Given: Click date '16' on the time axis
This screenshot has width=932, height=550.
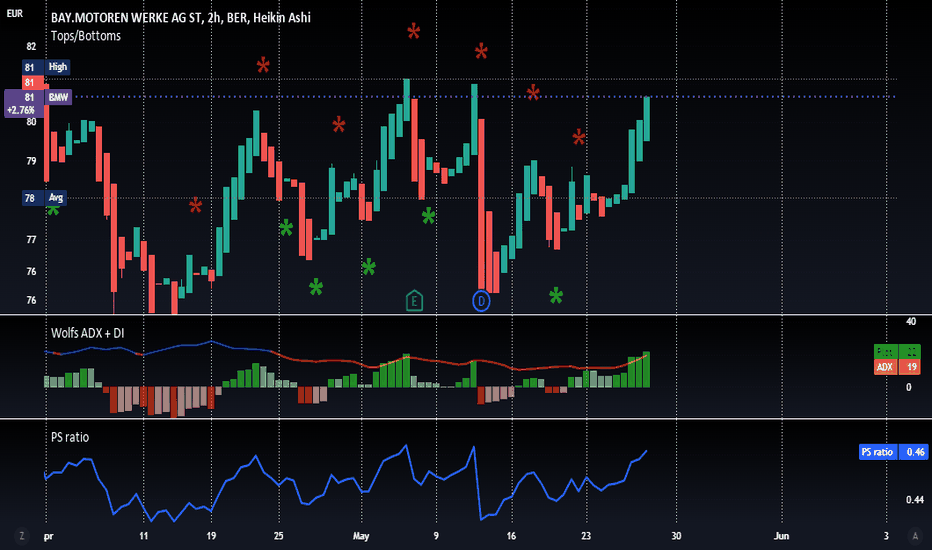Looking at the screenshot, I should point(511,536).
